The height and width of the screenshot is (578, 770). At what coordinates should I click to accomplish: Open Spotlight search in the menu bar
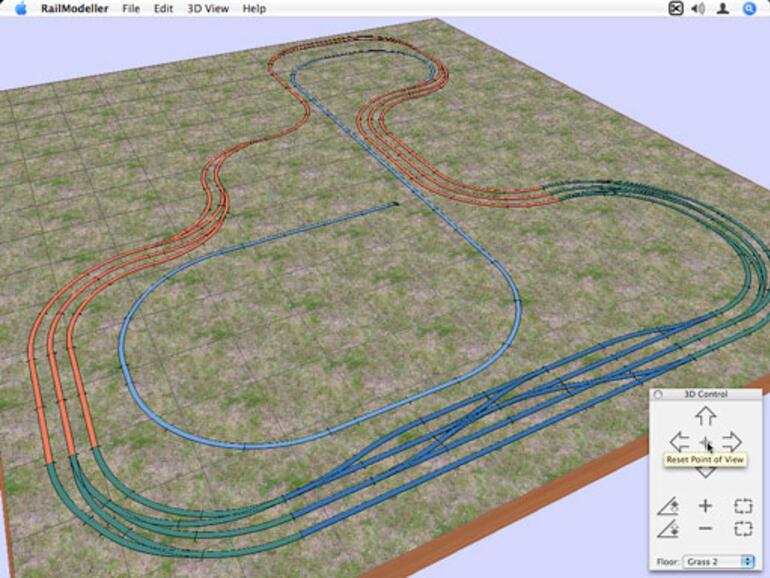[749, 8]
